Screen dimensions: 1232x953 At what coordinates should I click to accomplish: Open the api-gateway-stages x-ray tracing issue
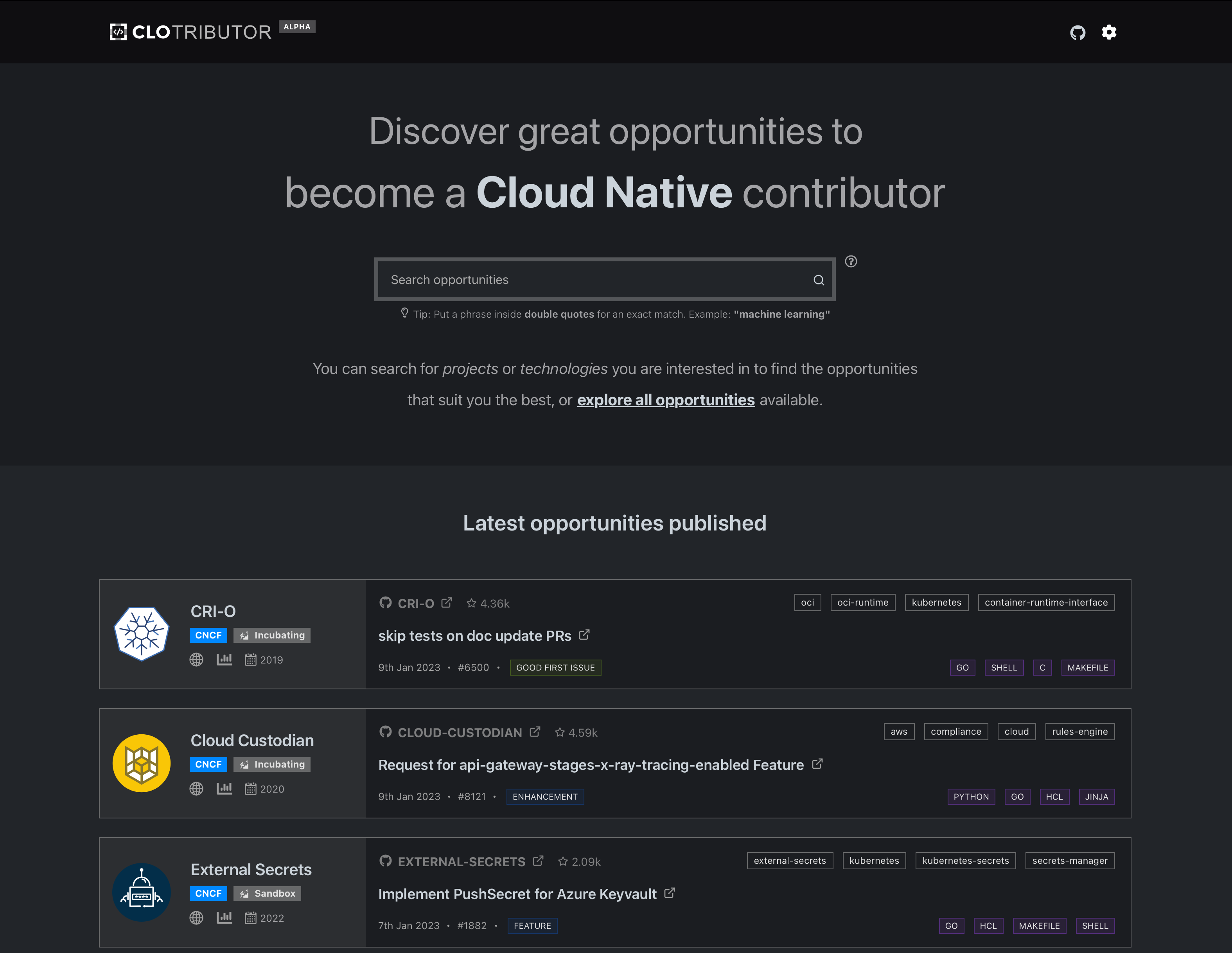[591, 765]
